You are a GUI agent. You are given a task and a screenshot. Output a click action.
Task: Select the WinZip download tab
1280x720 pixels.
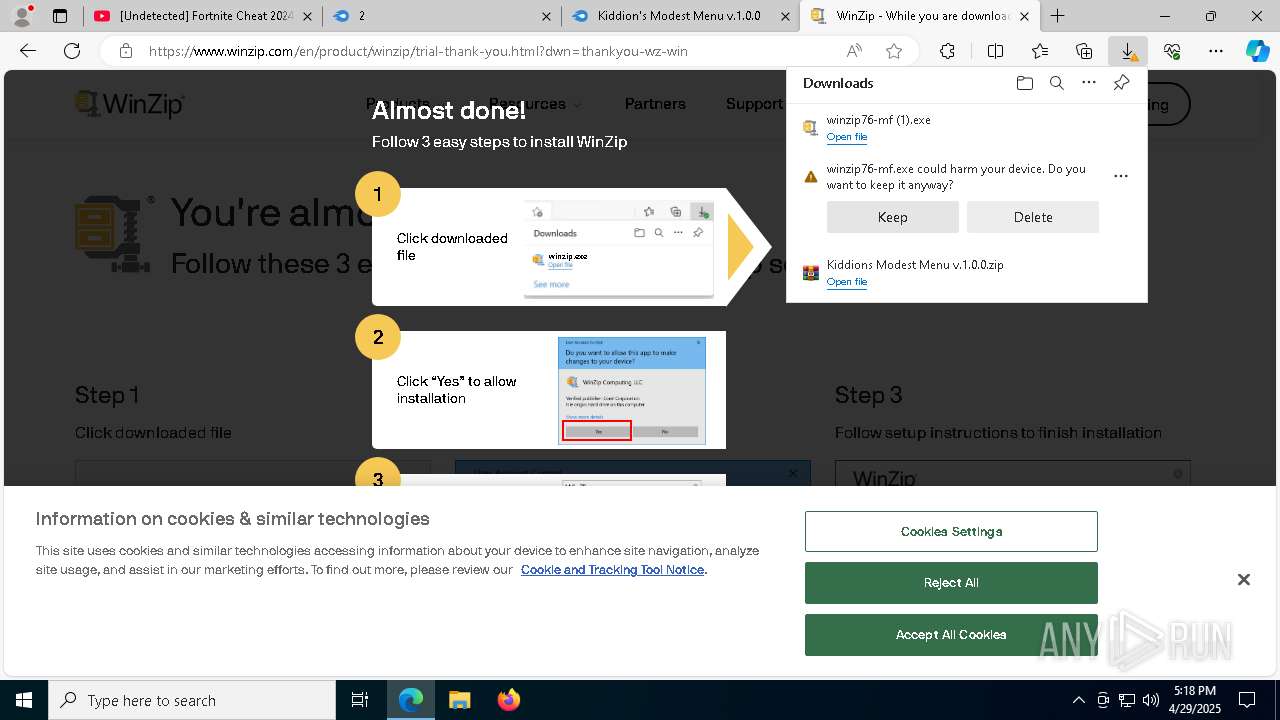coord(920,16)
